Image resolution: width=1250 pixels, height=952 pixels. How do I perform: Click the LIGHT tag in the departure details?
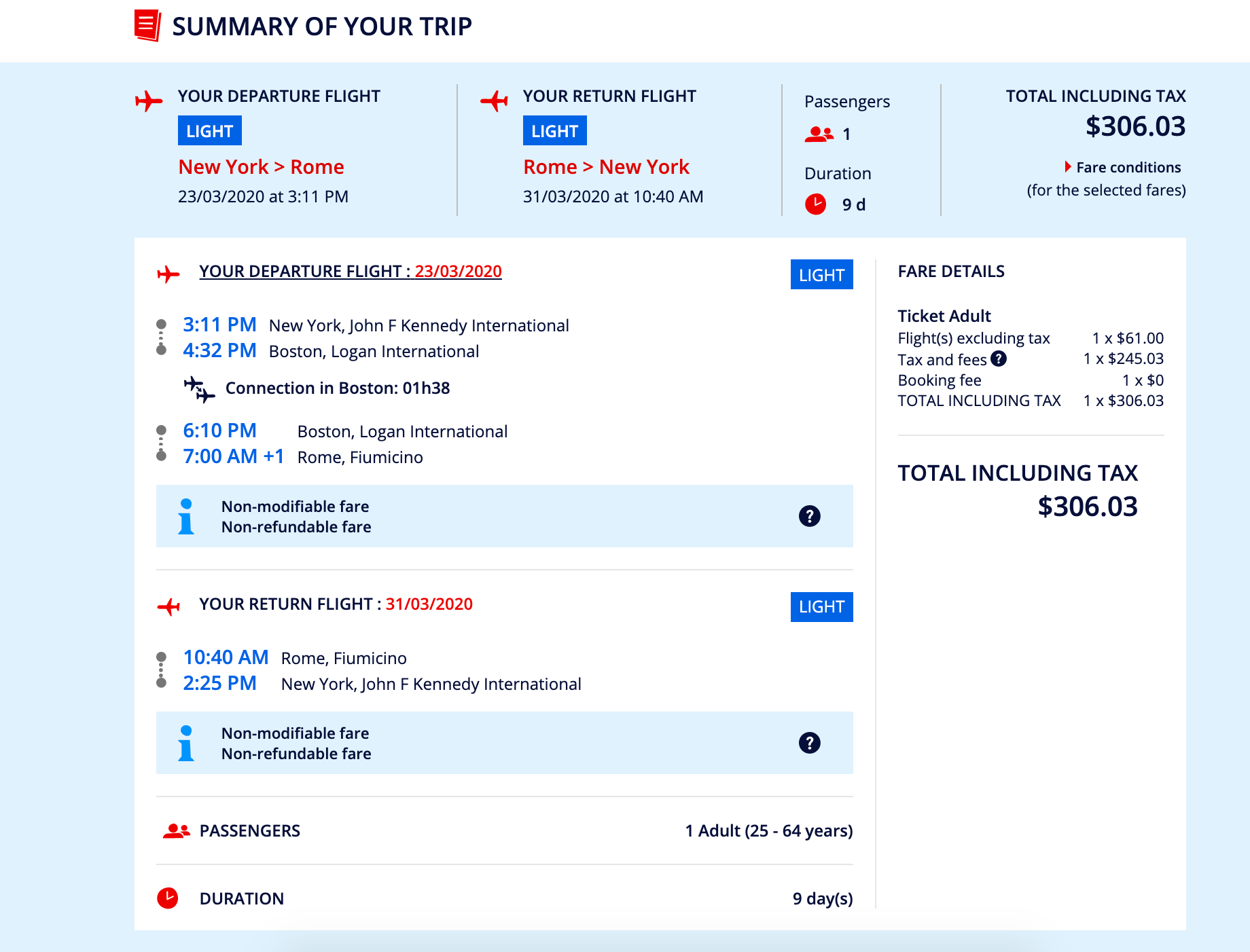pos(821,275)
